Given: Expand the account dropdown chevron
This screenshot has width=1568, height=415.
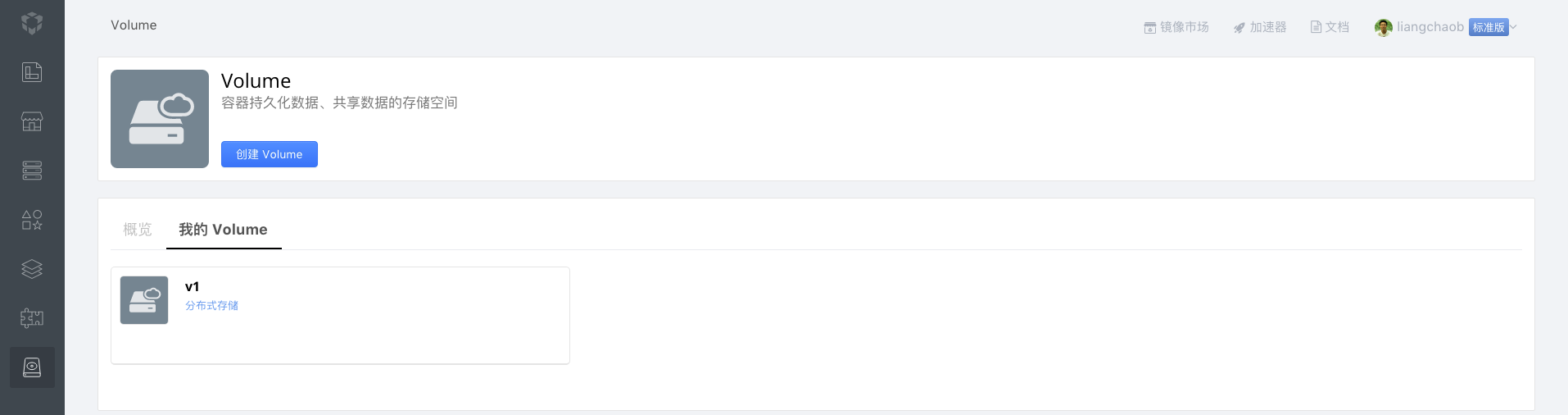Looking at the screenshot, I should click(1514, 27).
